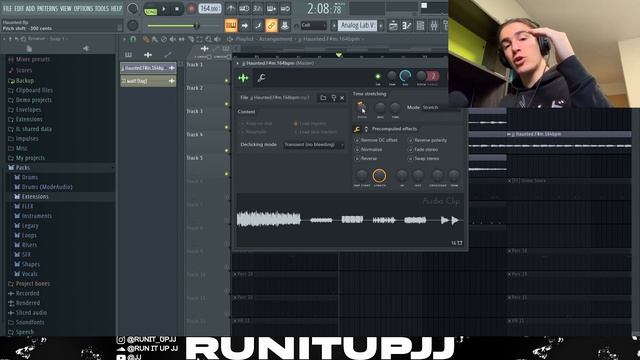
Task: Click the Audio Clip waveform preview
Action: (350, 220)
